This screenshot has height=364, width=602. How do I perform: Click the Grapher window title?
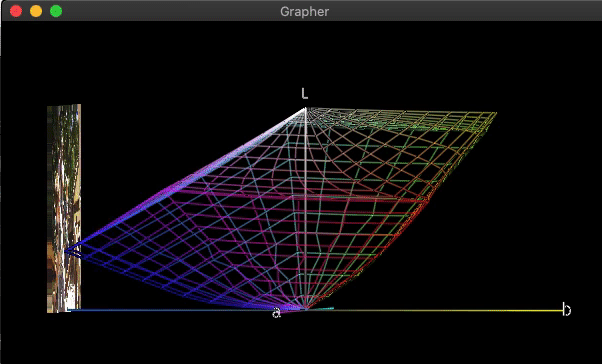304,12
